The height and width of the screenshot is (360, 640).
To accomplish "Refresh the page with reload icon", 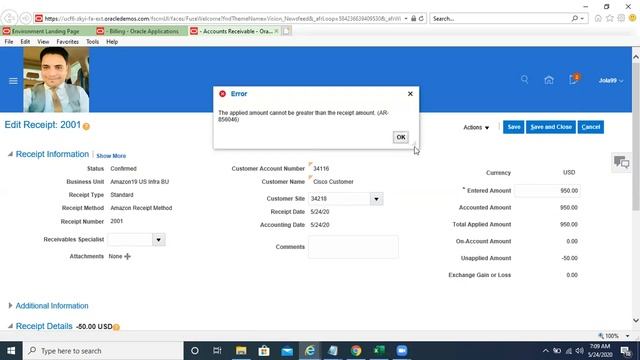I will pos(421,18).
